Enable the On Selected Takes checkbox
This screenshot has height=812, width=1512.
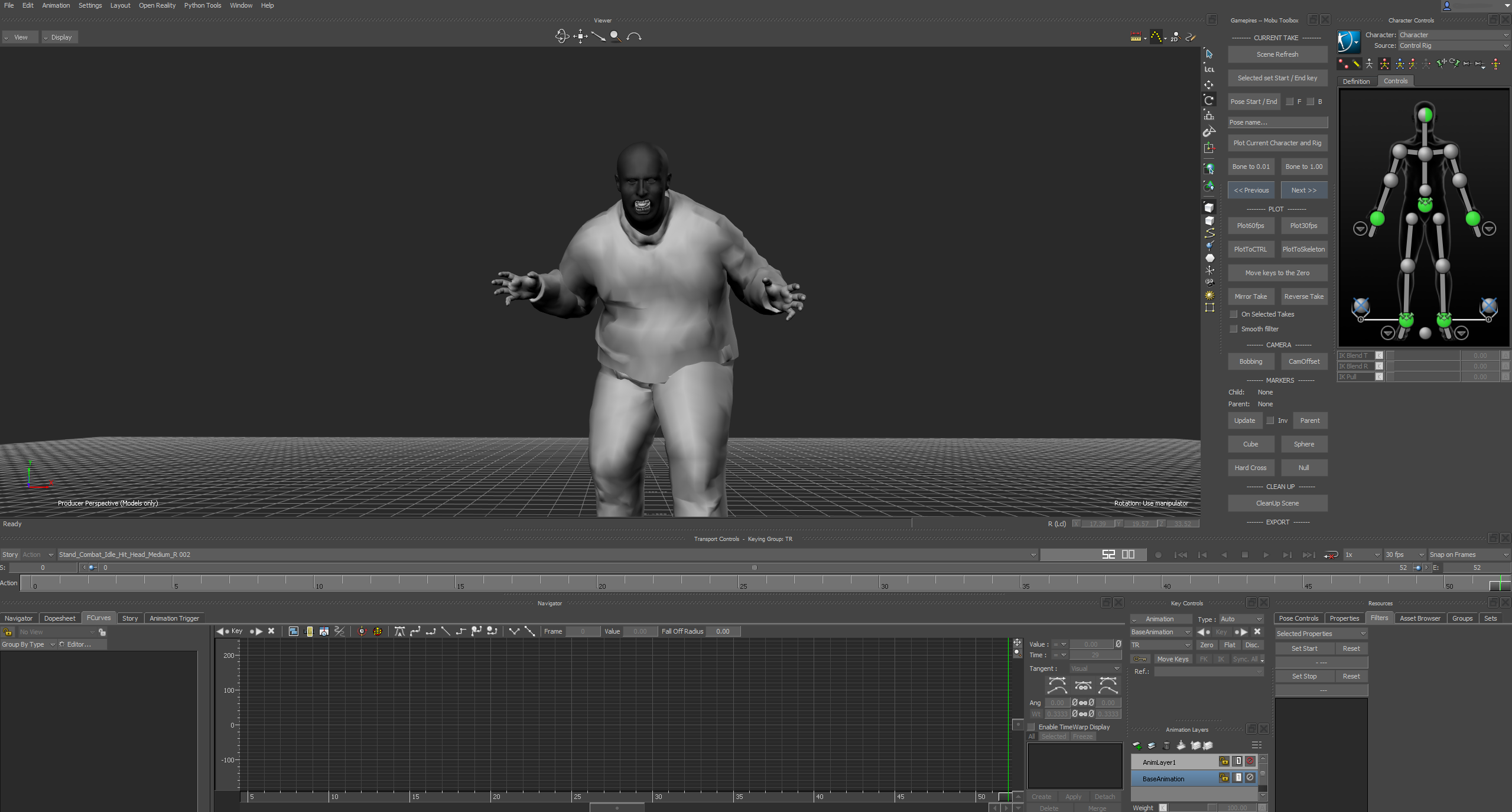point(1234,314)
